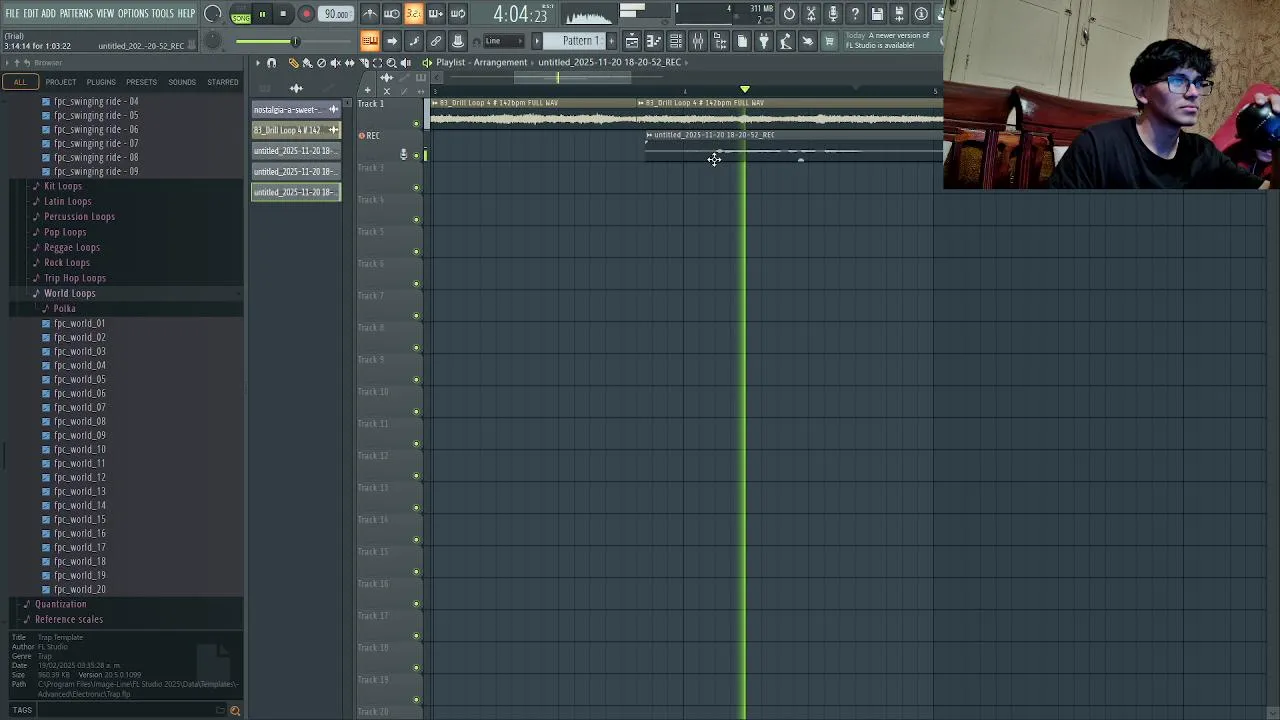
Task: Expand the Kit Loops folder
Action: click(63, 186)
